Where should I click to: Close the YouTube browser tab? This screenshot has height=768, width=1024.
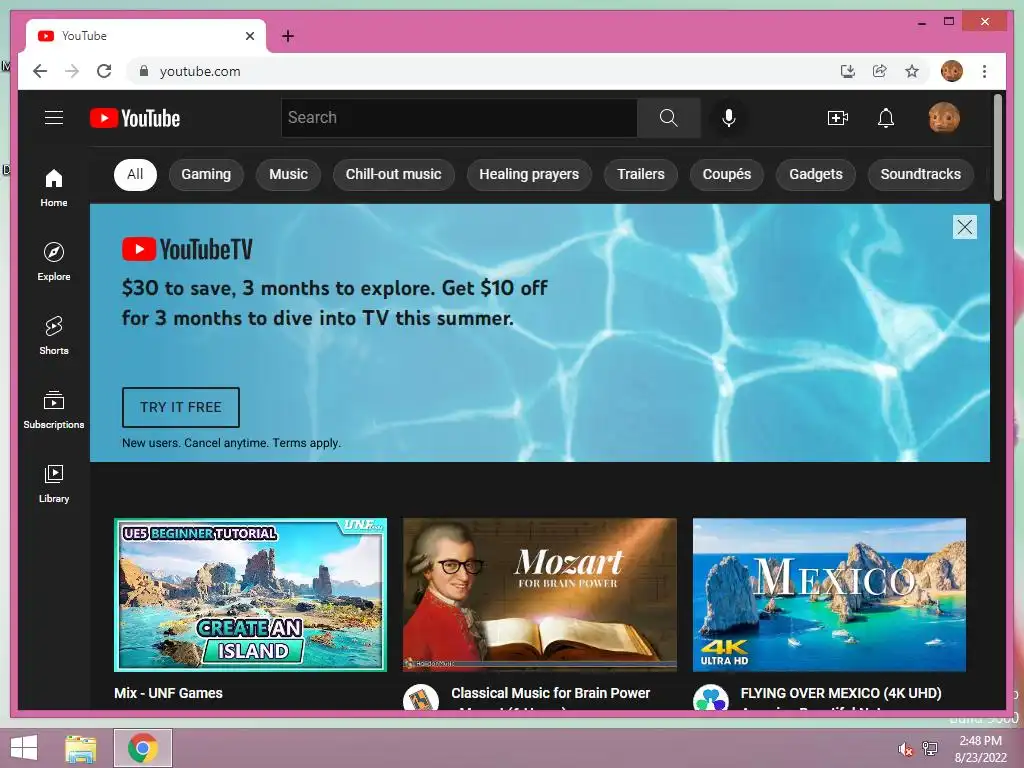pos(249,36)
